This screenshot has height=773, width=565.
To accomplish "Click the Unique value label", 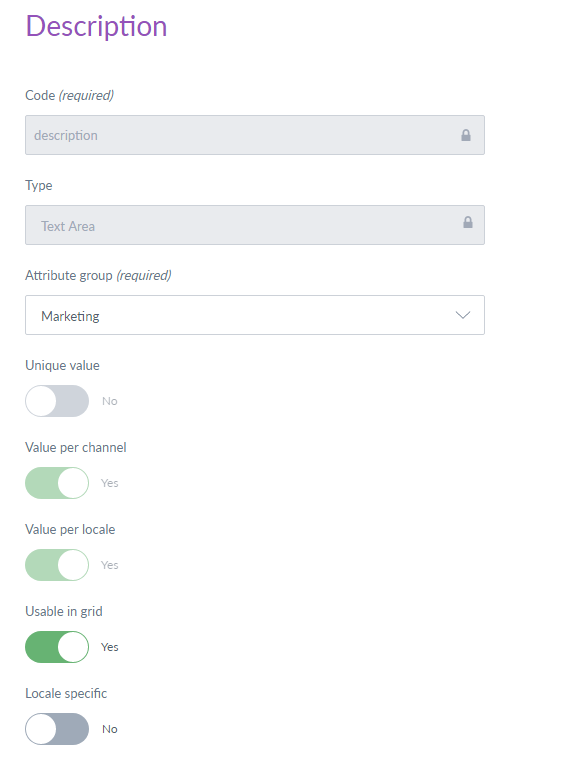I will click(x=62, y=365).
